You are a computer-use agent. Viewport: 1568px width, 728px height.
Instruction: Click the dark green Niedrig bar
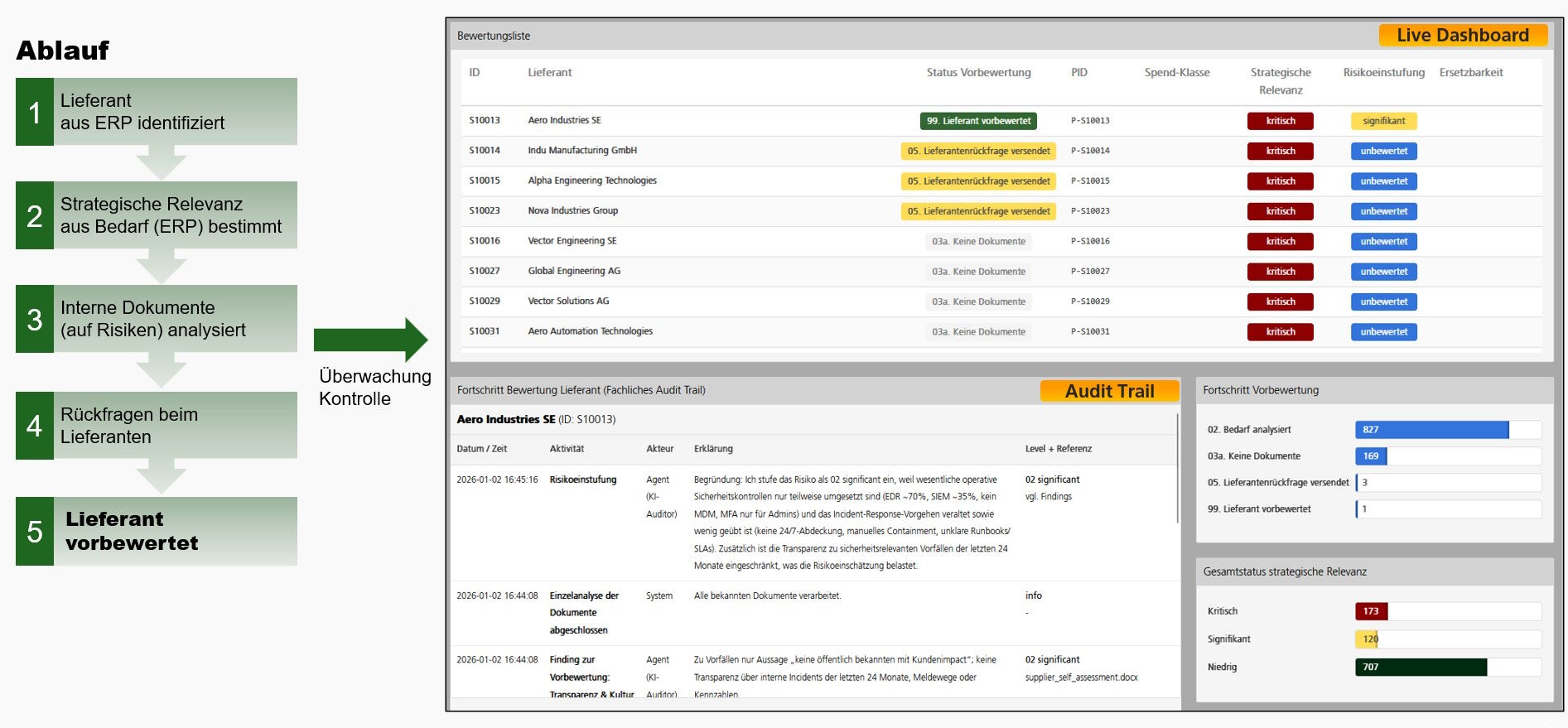pyautogui.click(x=1421, y=667)
